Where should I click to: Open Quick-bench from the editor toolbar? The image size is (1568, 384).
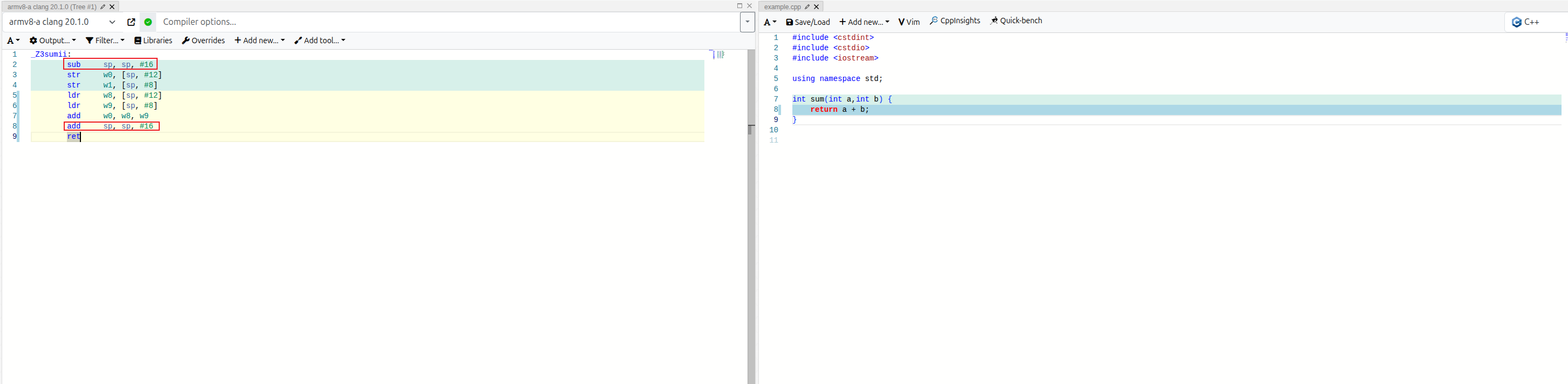pyautogui.click(x=1016, y=21)
